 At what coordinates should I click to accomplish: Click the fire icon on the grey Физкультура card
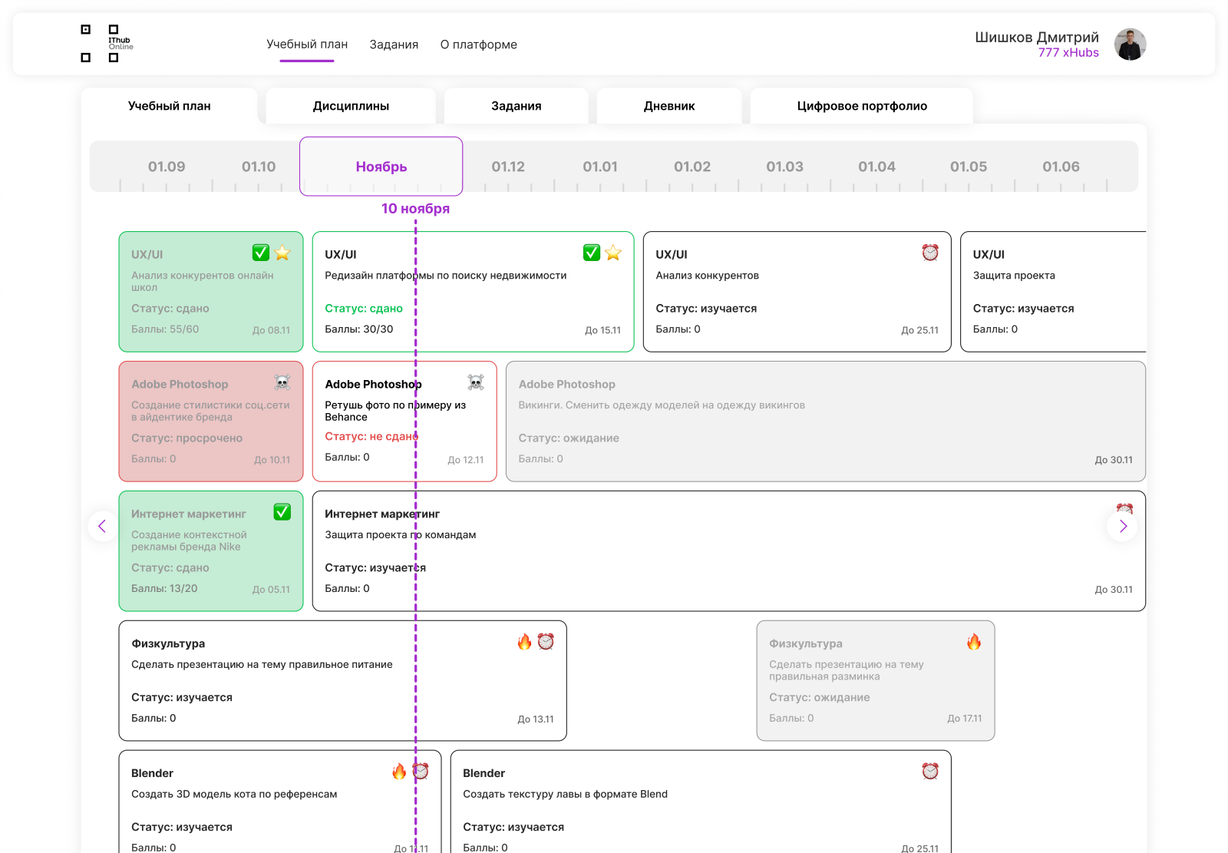coord(974,642)
